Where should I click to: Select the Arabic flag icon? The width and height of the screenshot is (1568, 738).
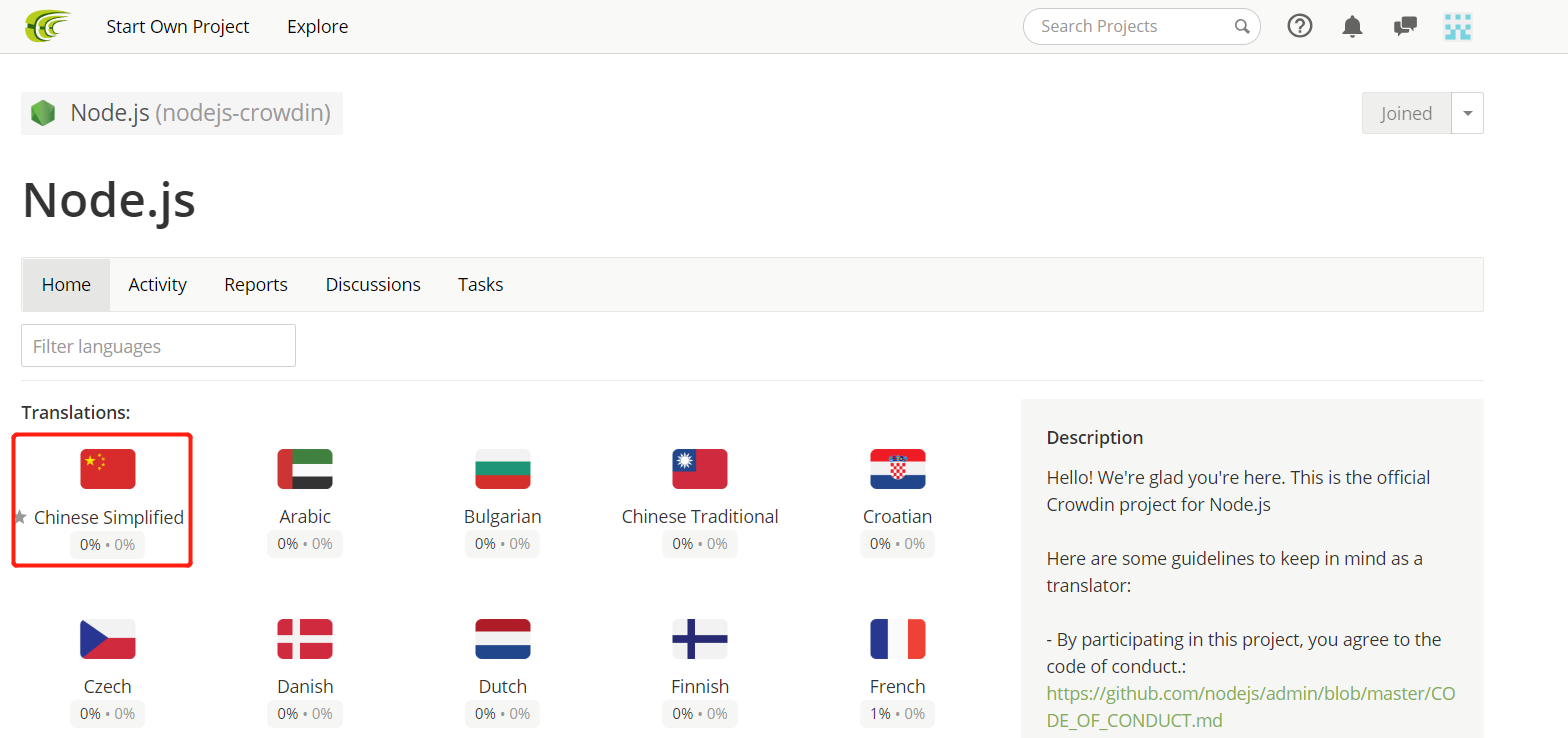(x=305, y=469)
